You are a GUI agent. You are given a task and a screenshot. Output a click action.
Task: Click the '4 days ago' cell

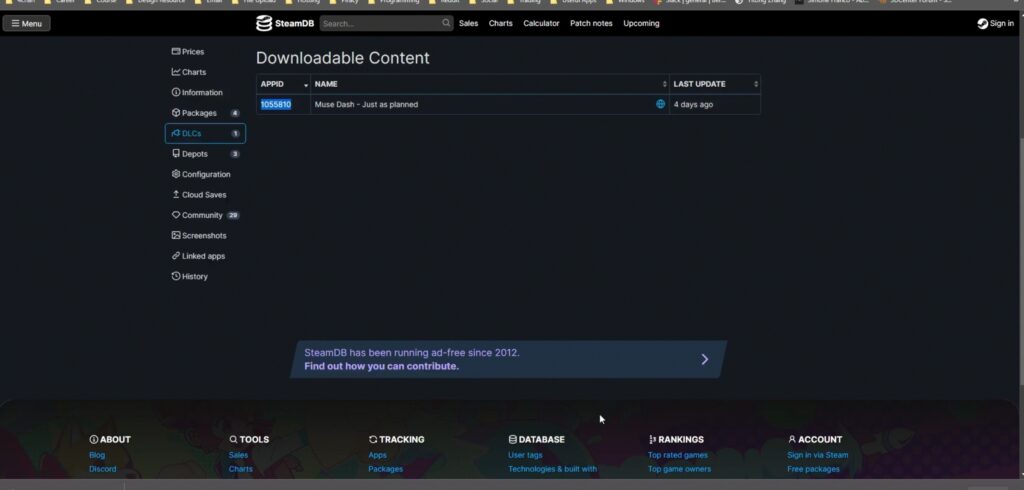(715, 105)
